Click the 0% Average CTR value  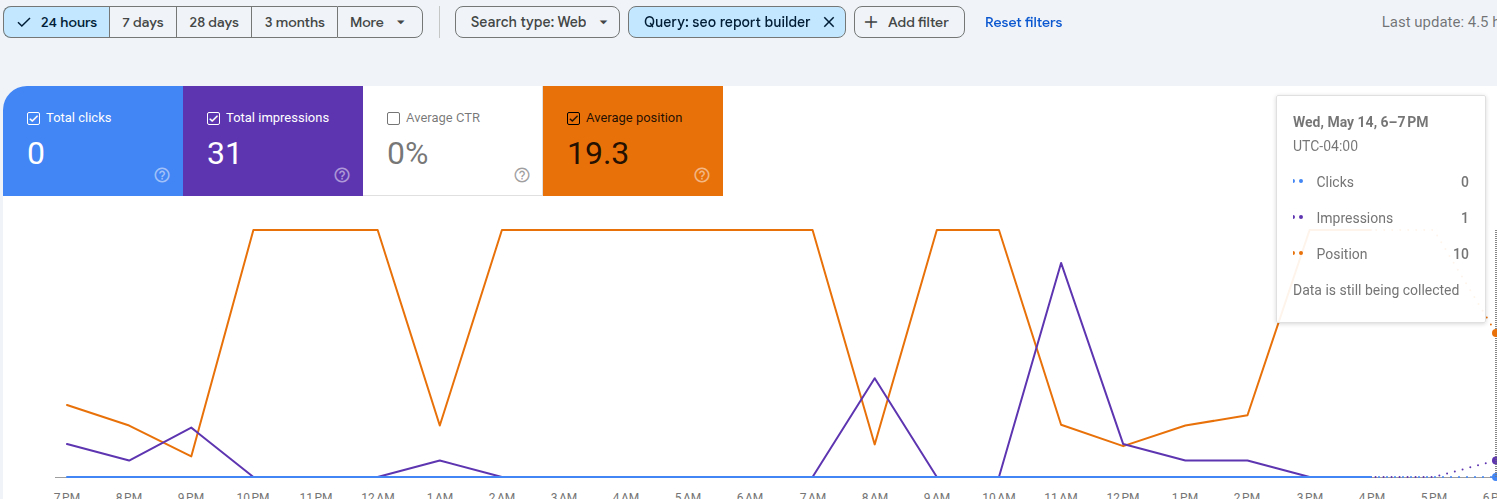click(x=408, y=153)
